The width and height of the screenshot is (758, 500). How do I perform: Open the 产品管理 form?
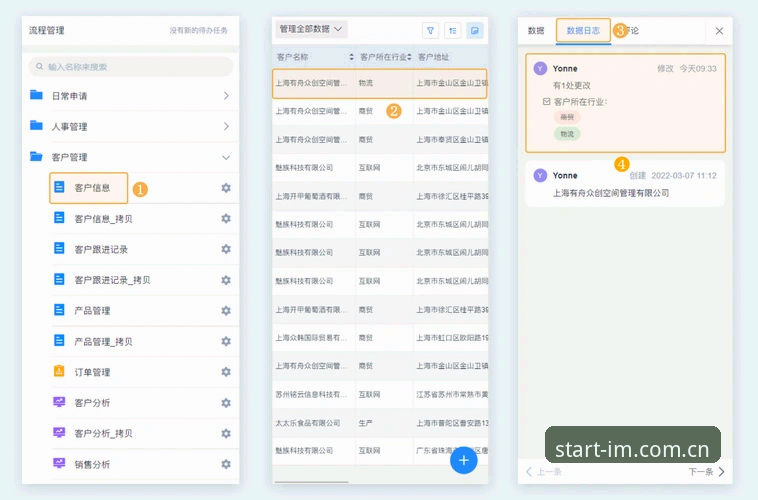coord(92,310)
